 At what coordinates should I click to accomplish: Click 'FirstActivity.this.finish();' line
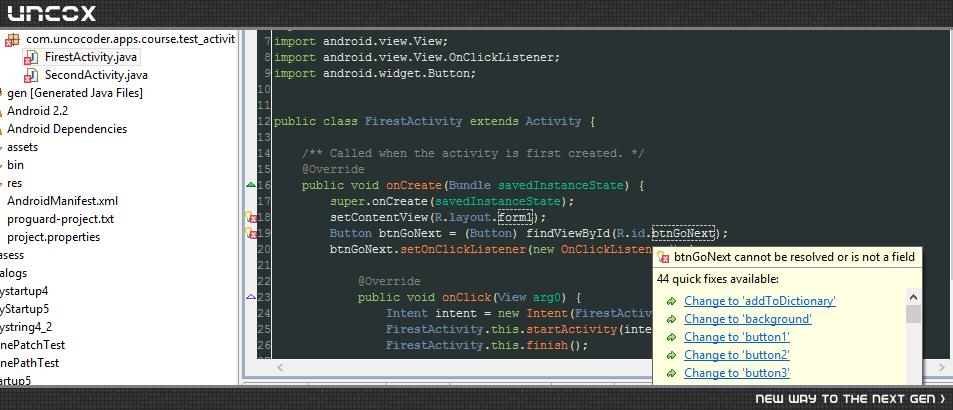pyautogui.click(x=487, y=346)
